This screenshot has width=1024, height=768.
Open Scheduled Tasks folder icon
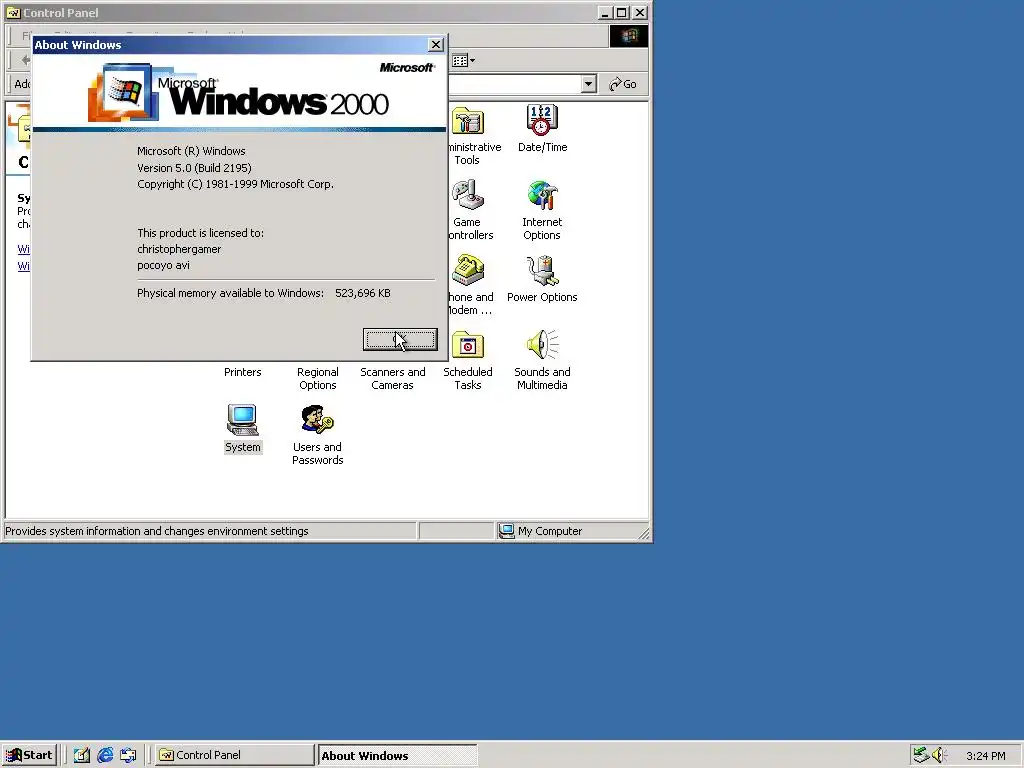[x=468, y=345]
